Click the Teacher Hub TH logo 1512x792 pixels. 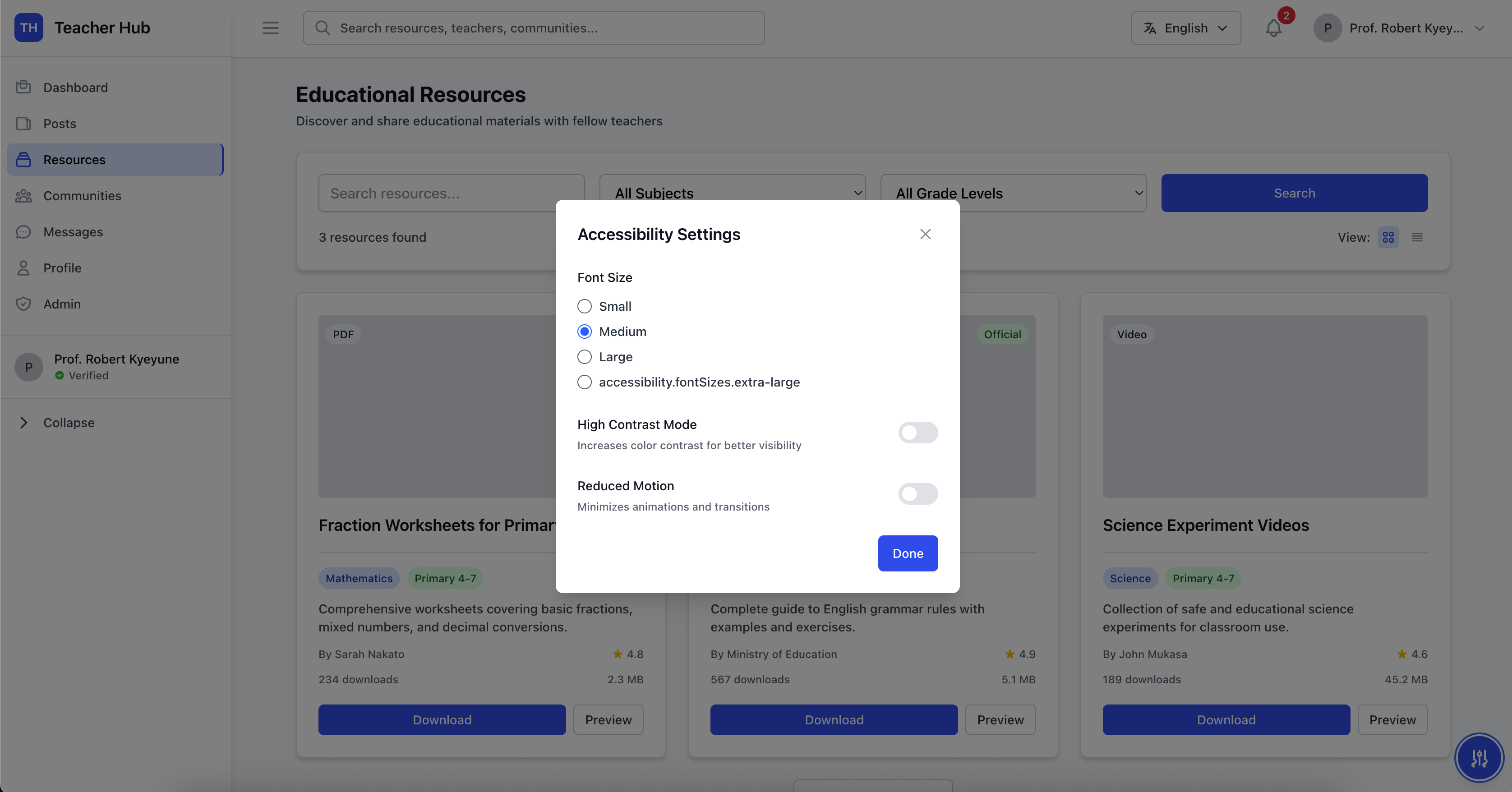coord(29,28)
